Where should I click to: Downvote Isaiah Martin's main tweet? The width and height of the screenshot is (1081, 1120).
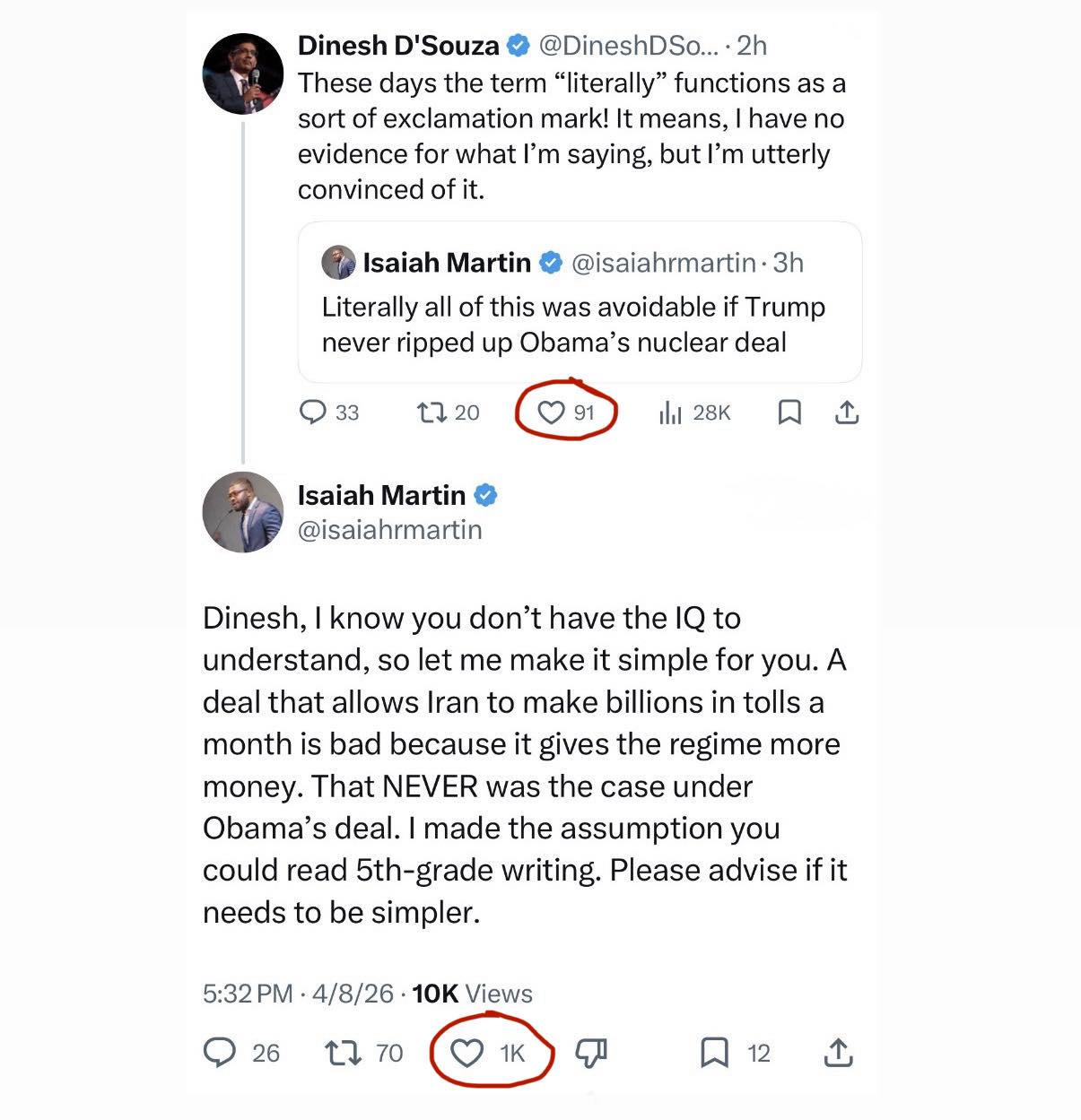(x=591, y=1052)
